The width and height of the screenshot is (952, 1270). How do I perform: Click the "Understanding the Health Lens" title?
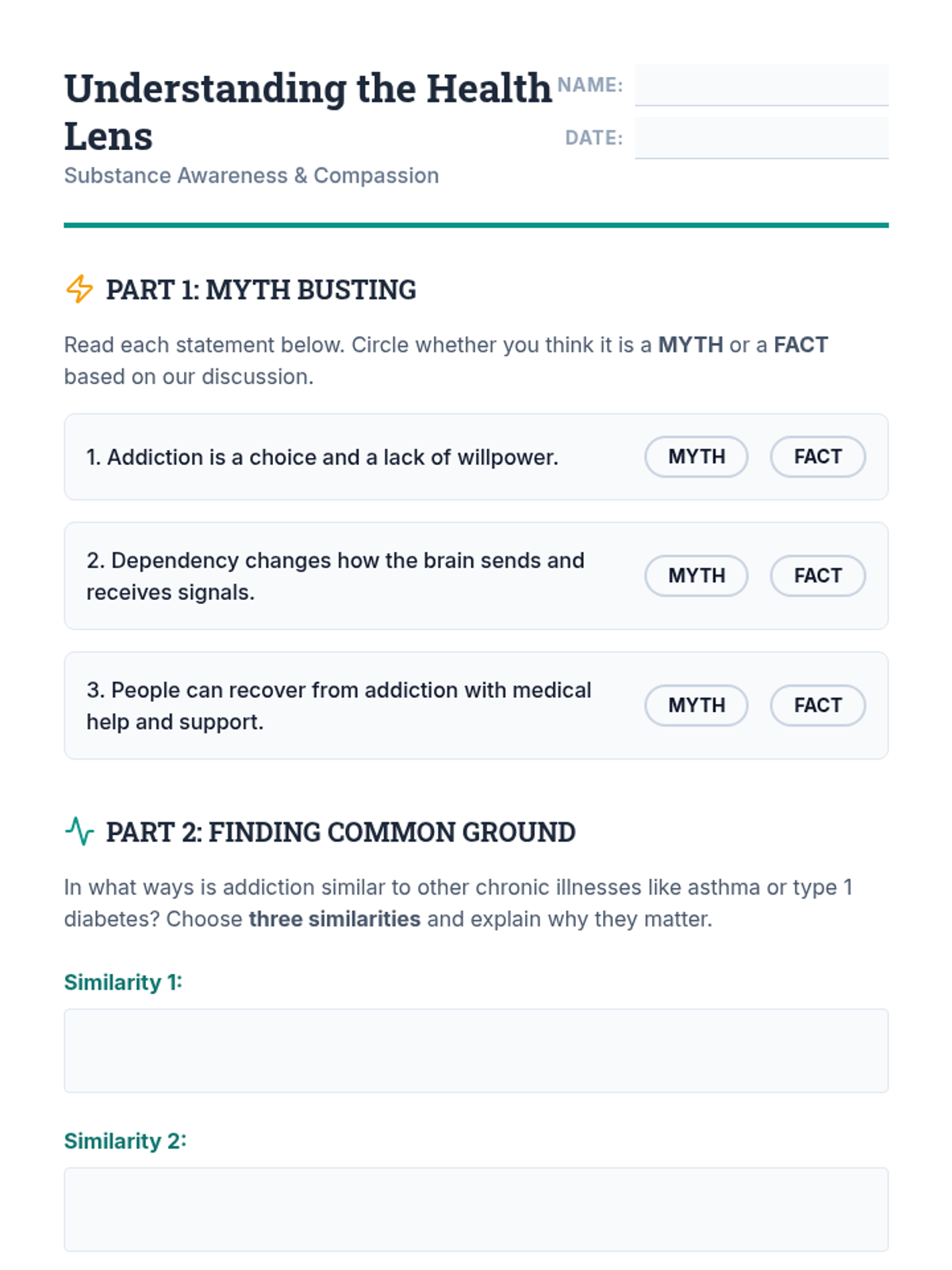tap(307, 111)
